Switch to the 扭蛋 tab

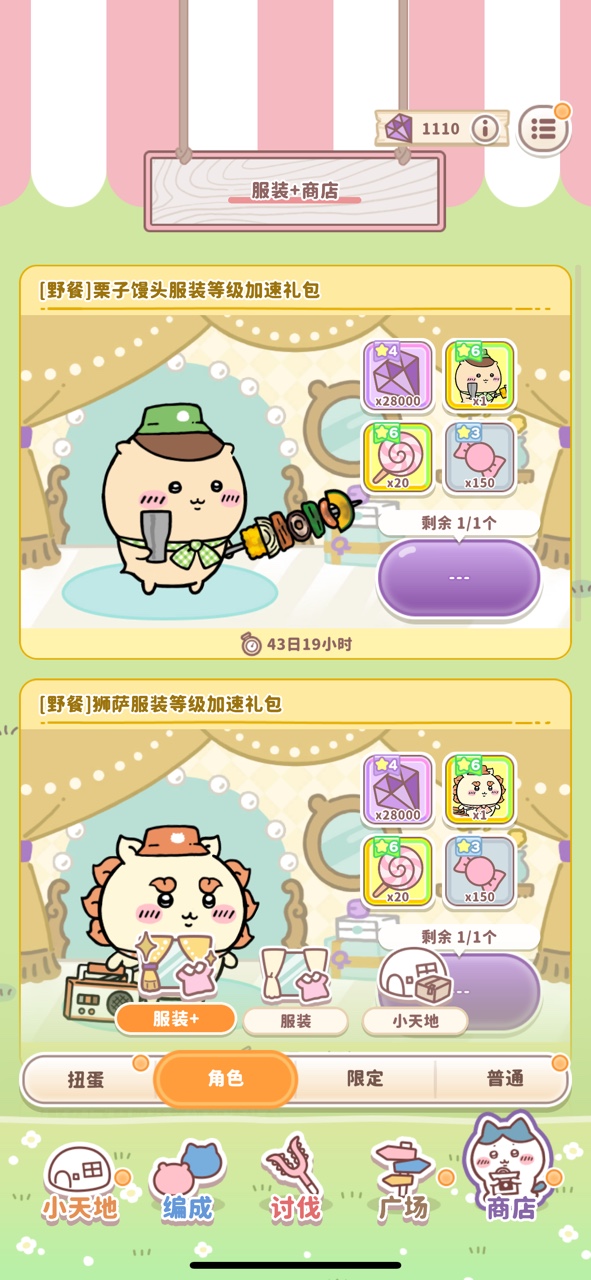[87, 1079]
